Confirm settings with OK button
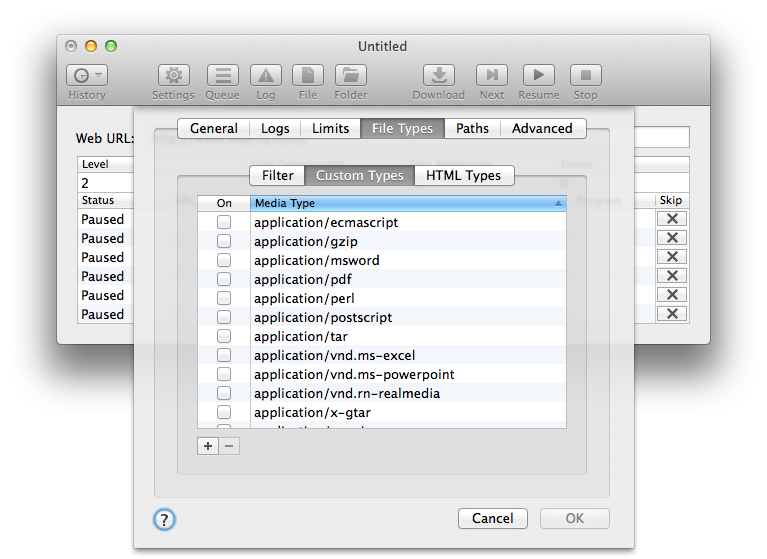767x559 pixels. point(575,518)
